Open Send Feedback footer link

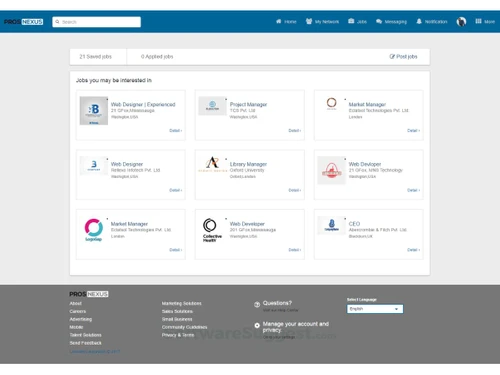pos(85,343)
